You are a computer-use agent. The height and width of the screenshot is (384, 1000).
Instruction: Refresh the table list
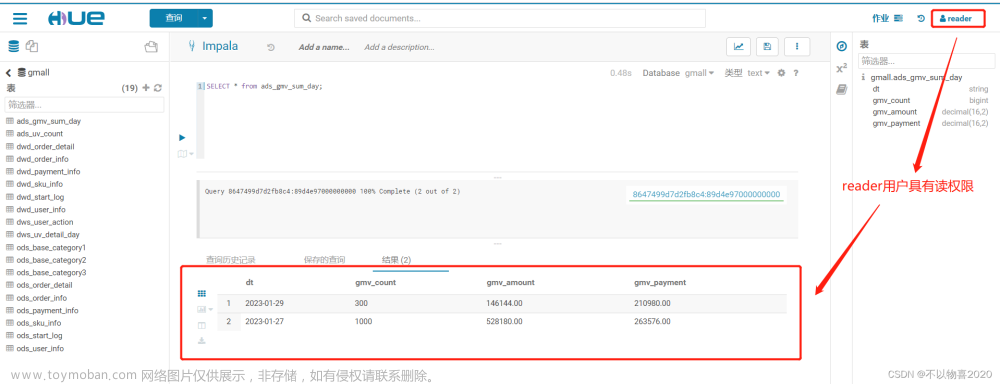pos(158,88)
